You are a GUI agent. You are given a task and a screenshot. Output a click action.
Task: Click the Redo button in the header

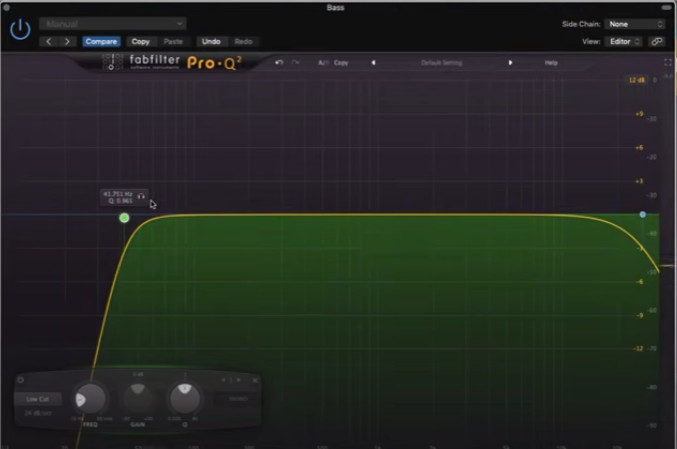[243, 41]
